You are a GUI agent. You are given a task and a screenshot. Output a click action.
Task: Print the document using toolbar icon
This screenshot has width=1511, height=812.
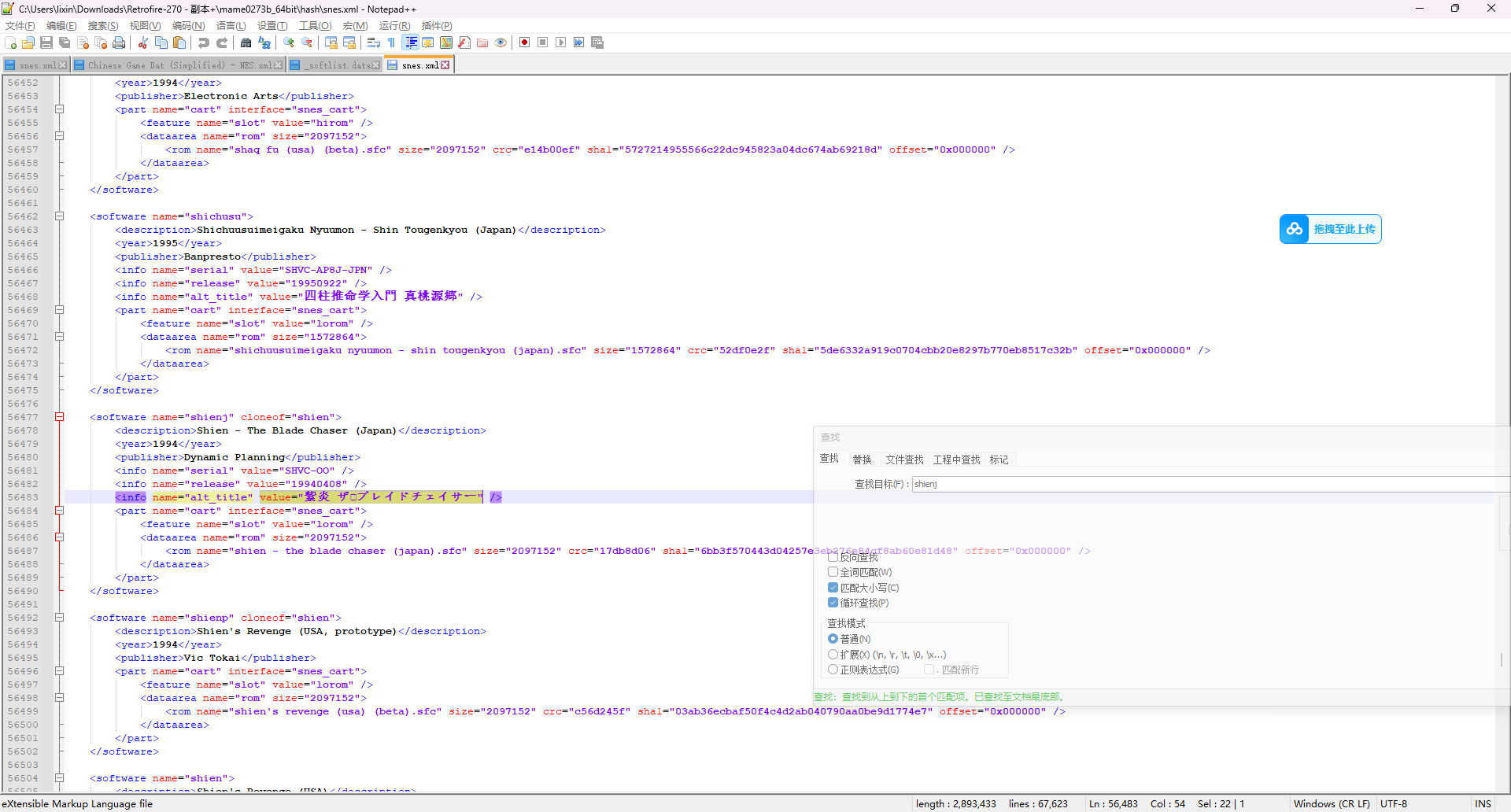119,42
